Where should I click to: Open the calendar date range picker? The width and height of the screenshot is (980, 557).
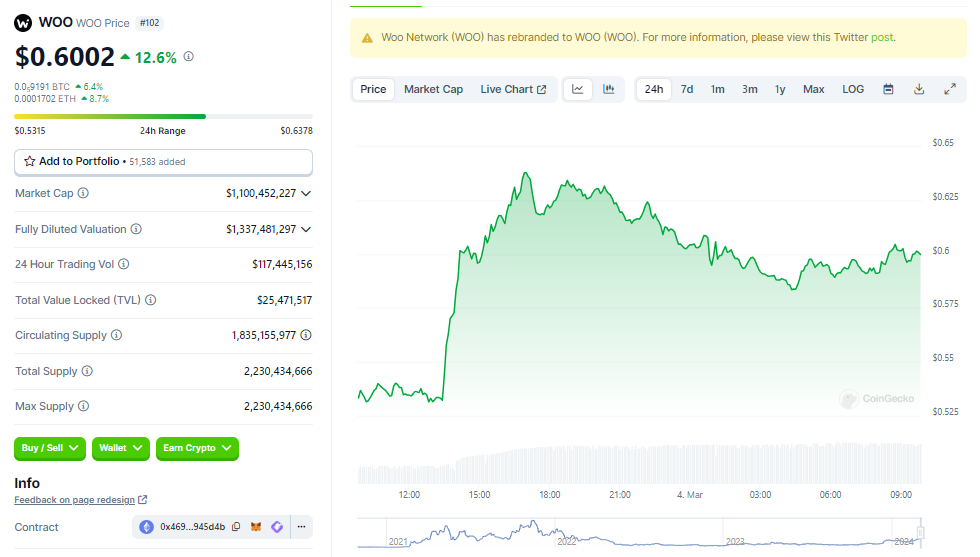[888, 89]
